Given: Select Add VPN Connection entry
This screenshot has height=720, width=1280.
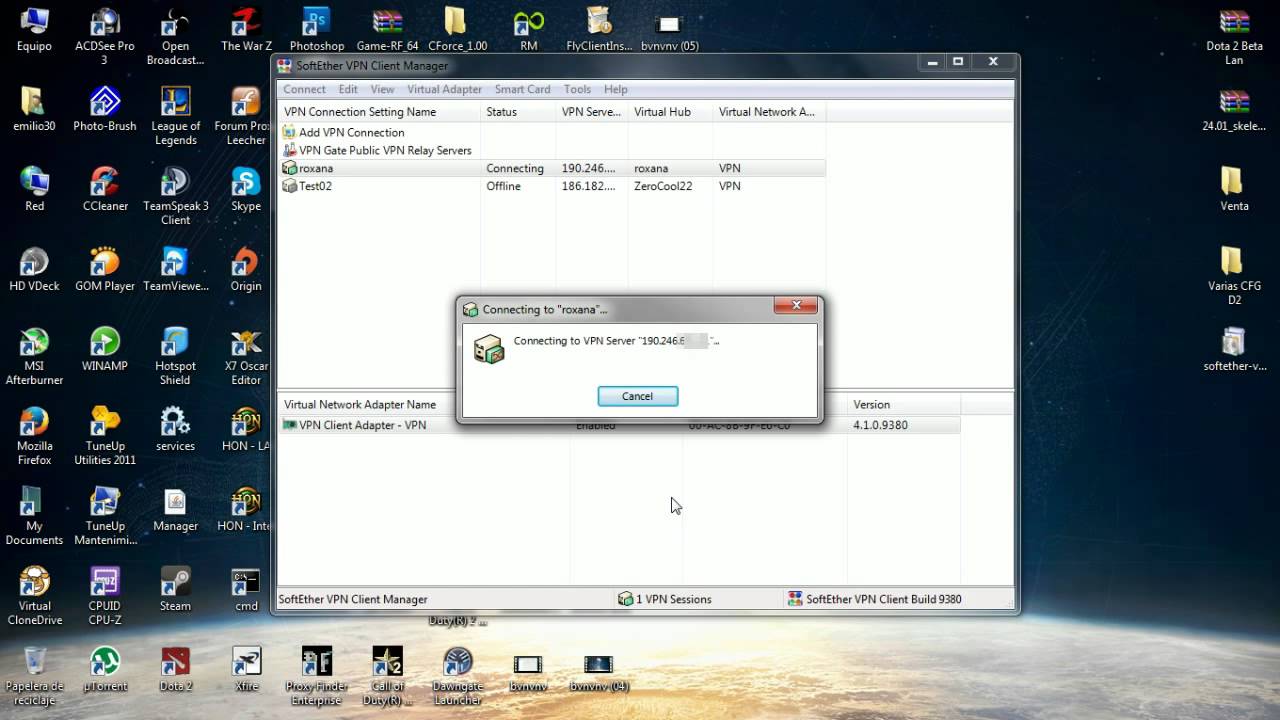Looking at the screenshot, I should tap(343, 132).
